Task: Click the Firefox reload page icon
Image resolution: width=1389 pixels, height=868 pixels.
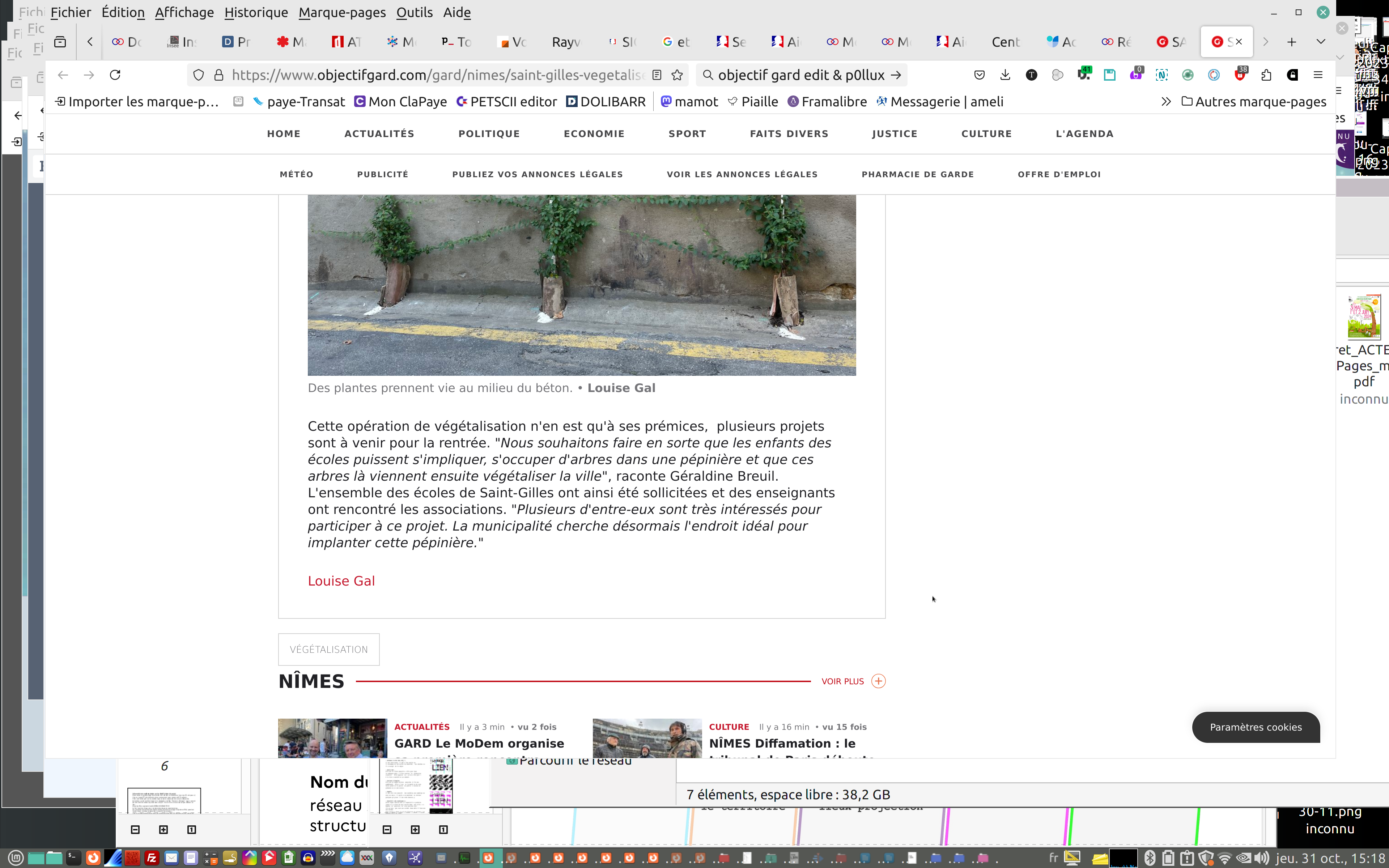Action: pos(115,75)
